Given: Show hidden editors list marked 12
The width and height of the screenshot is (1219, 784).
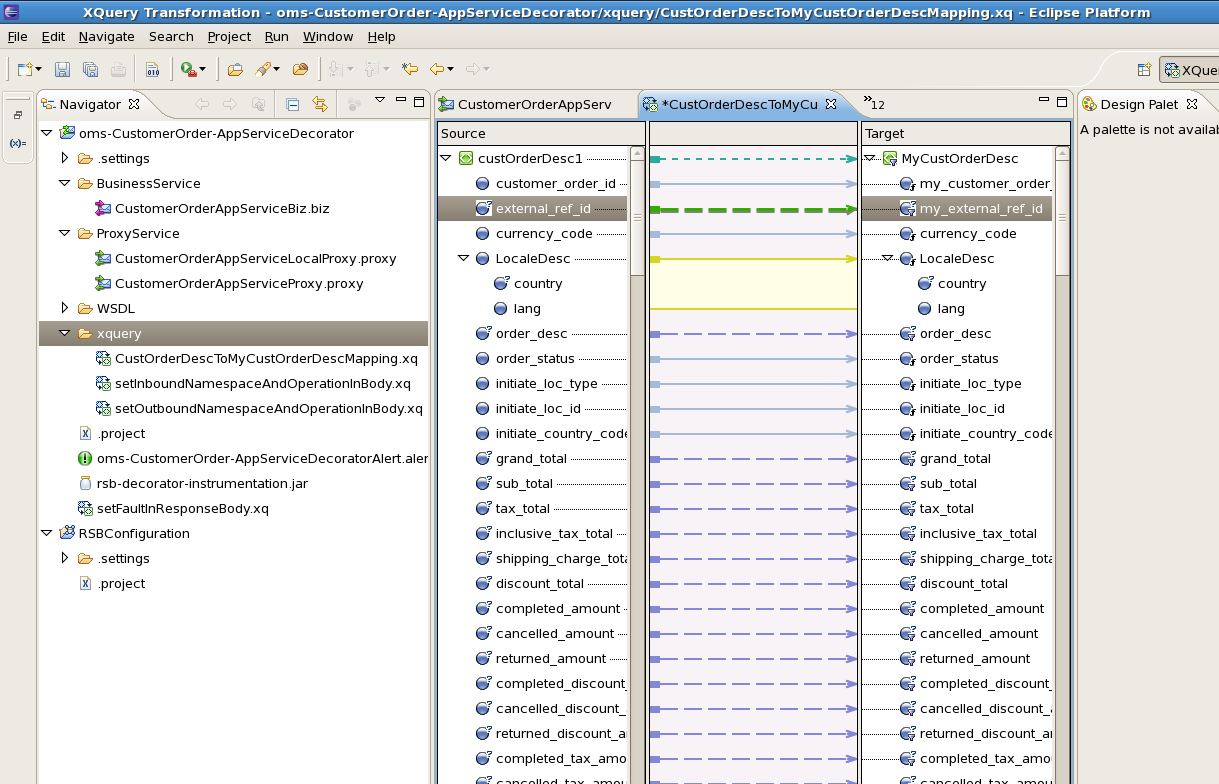Looking at the screenshot, I should [x=874, y=103].
